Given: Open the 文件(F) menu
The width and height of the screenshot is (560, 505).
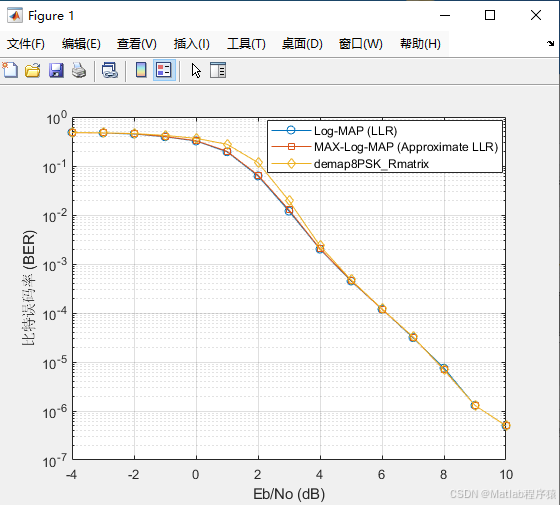Looking at the screenshot, I should tap(26, 44).
